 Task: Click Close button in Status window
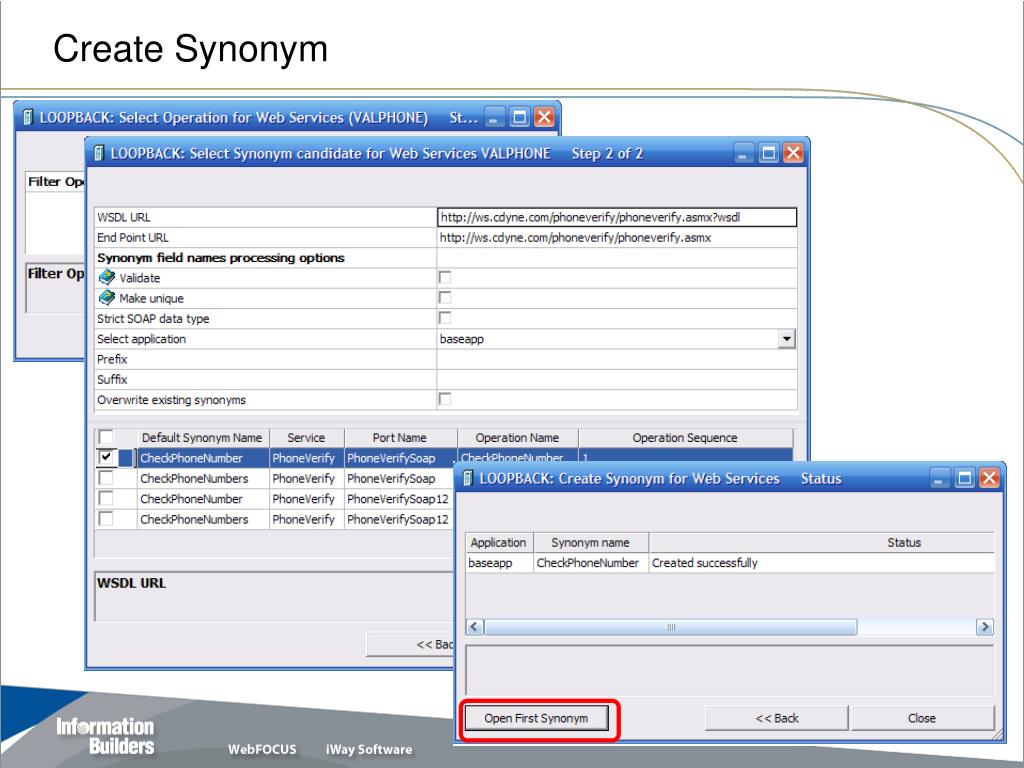(x=921, y=718)
